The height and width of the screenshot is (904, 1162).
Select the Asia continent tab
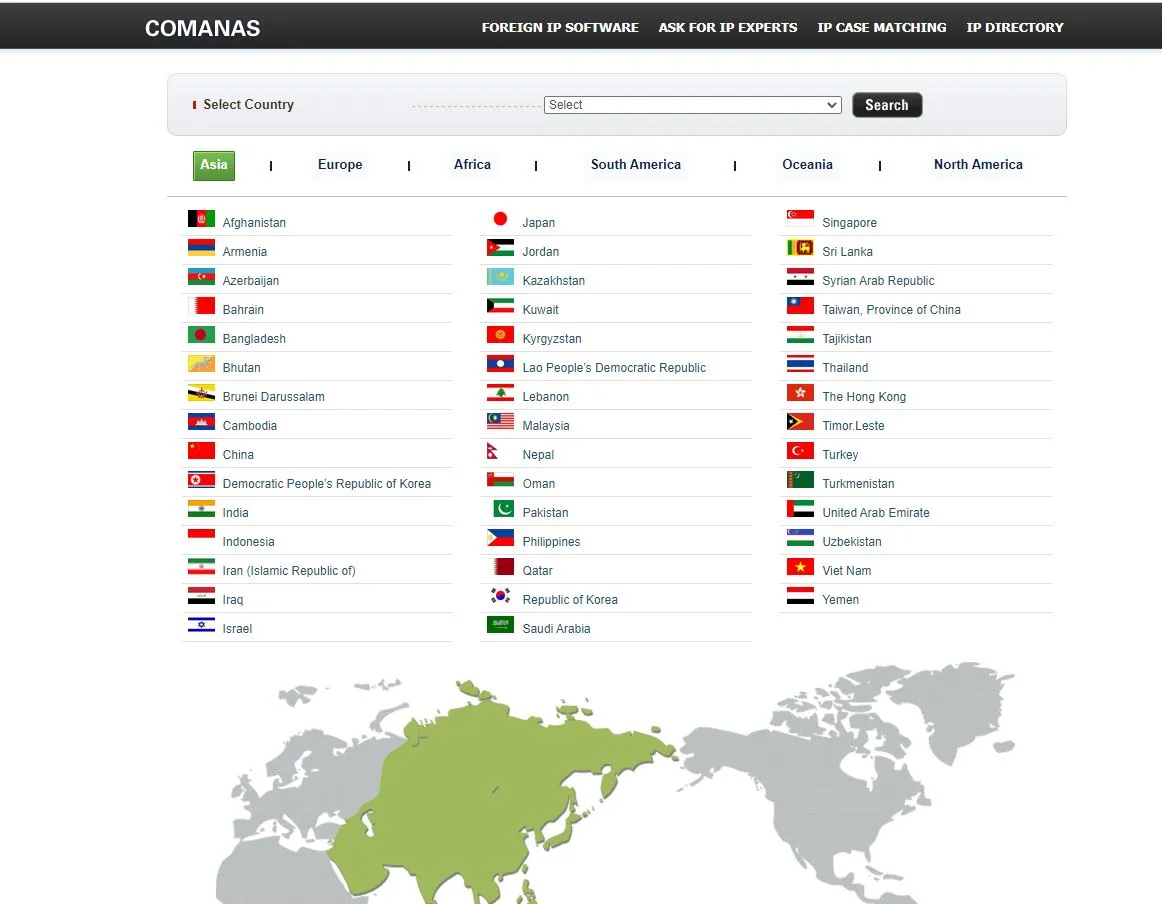[214, 165]
